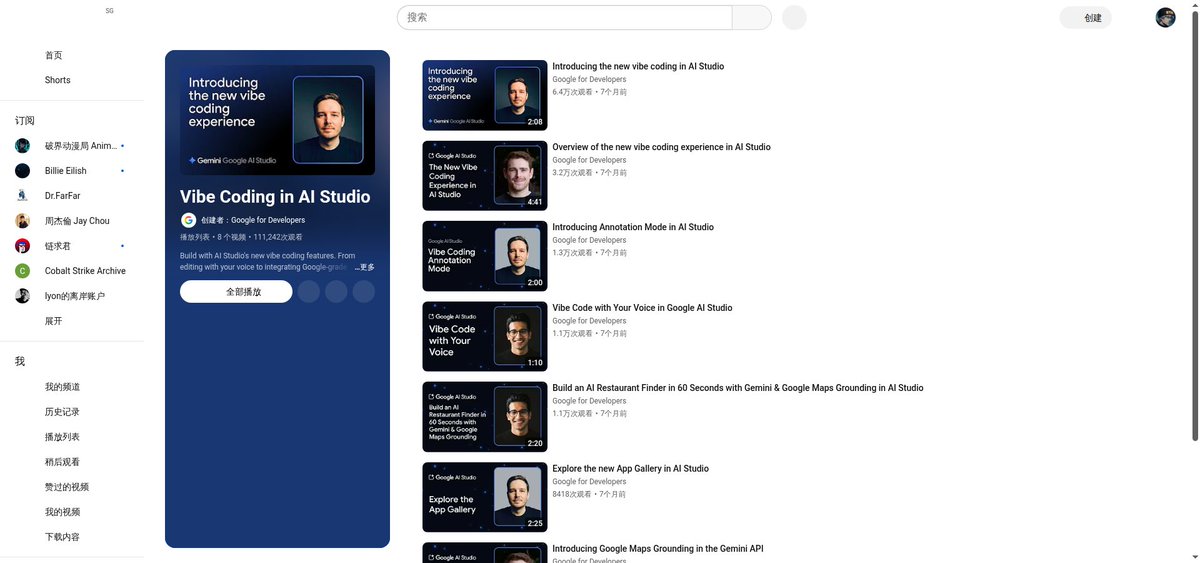Open 我的视频 in sidebar
The image size is (1200, 563).
[62, 512]
